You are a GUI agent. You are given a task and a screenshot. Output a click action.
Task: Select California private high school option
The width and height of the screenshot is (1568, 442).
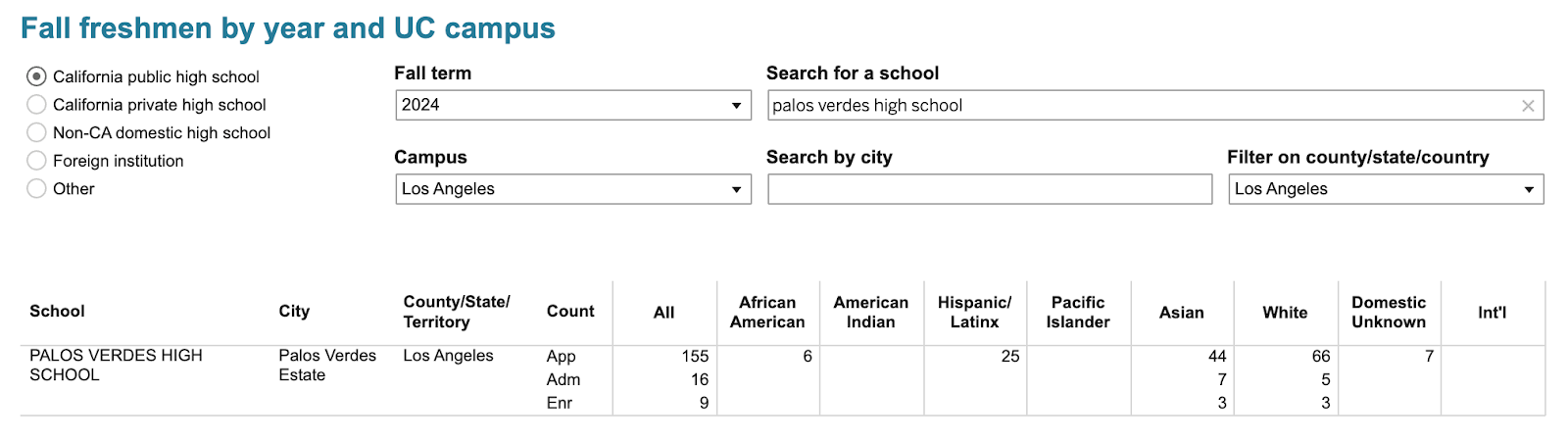coord(36,105)
